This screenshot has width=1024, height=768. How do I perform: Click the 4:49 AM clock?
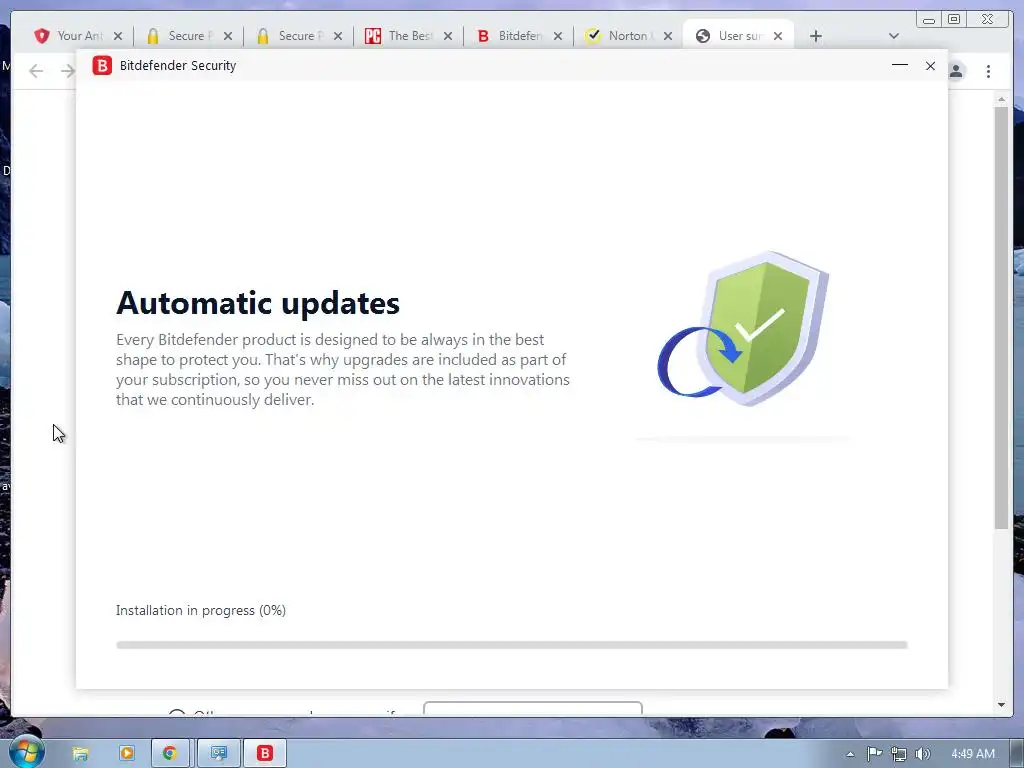point(973,754)
